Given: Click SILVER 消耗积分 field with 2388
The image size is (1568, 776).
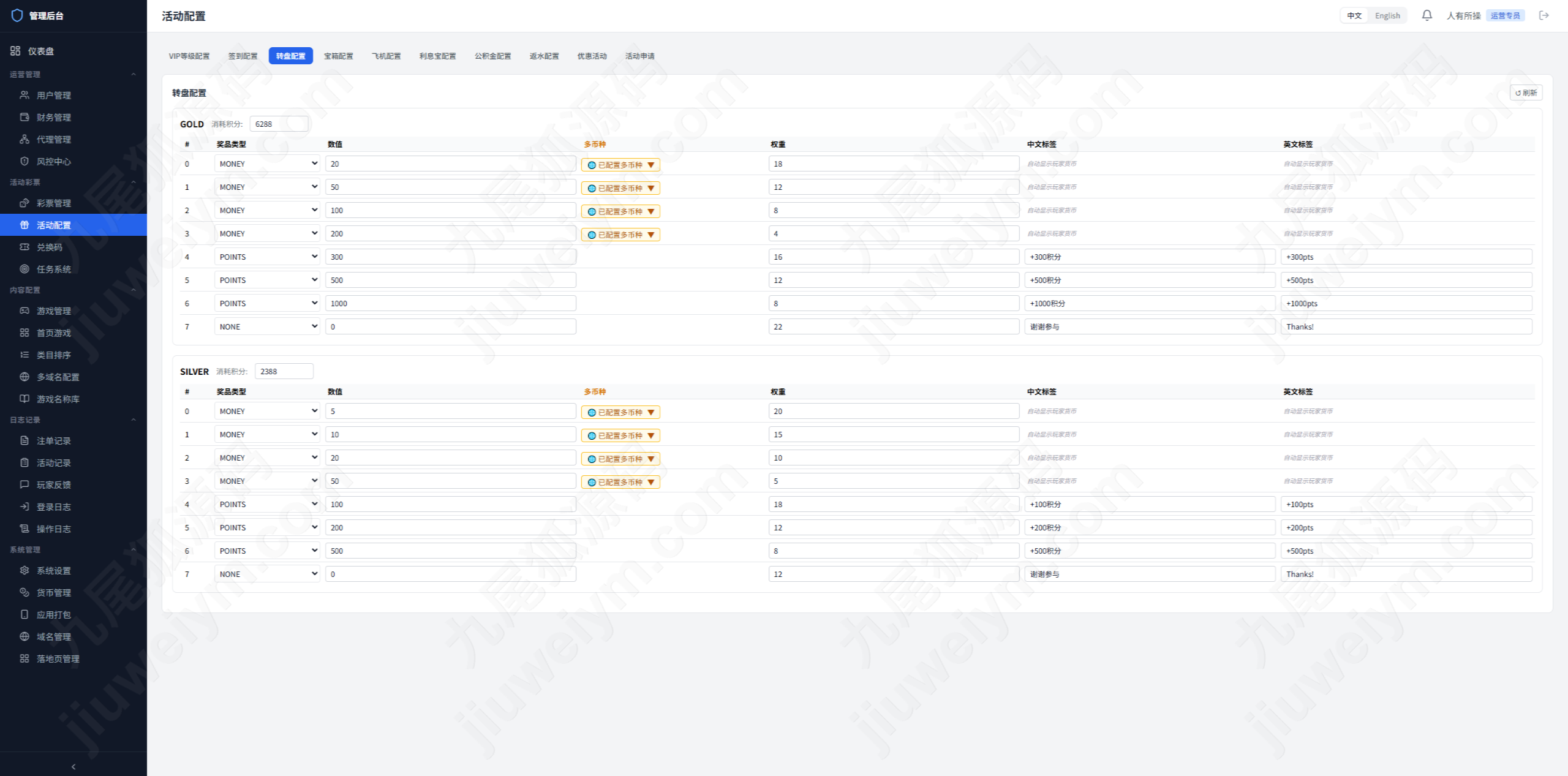Looking at the screenshot, I should pyautogui.click(x=284, y=371).
